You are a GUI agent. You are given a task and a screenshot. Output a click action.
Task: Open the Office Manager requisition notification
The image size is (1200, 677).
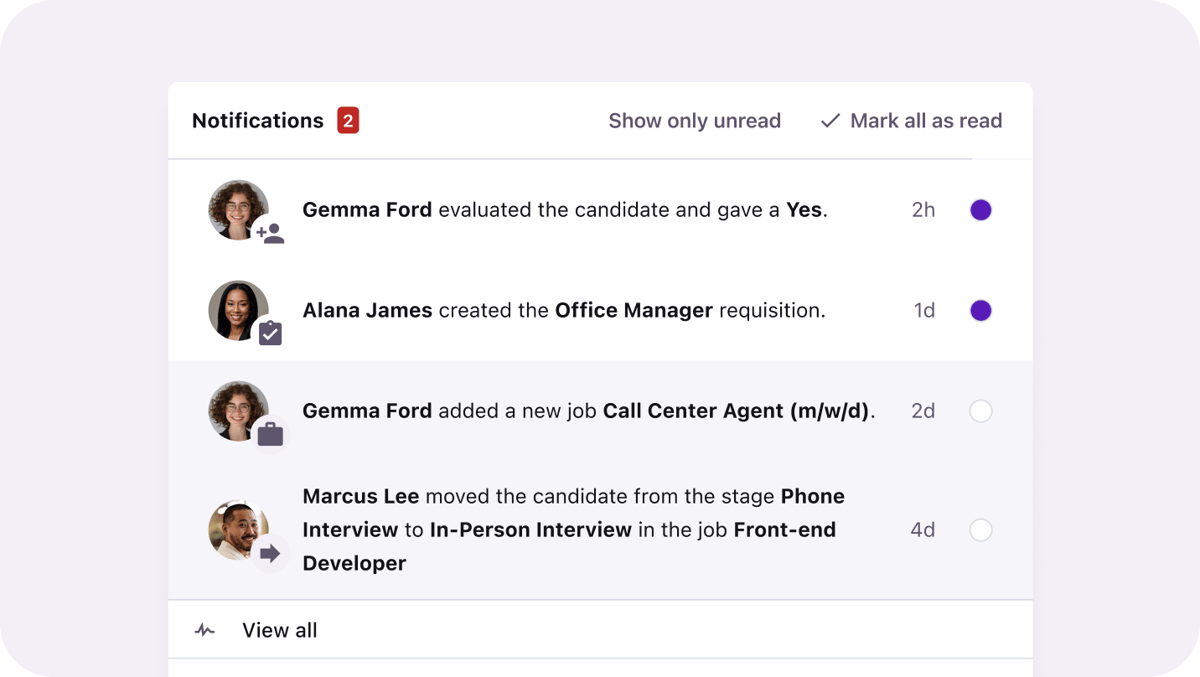[x=563, y=310]
